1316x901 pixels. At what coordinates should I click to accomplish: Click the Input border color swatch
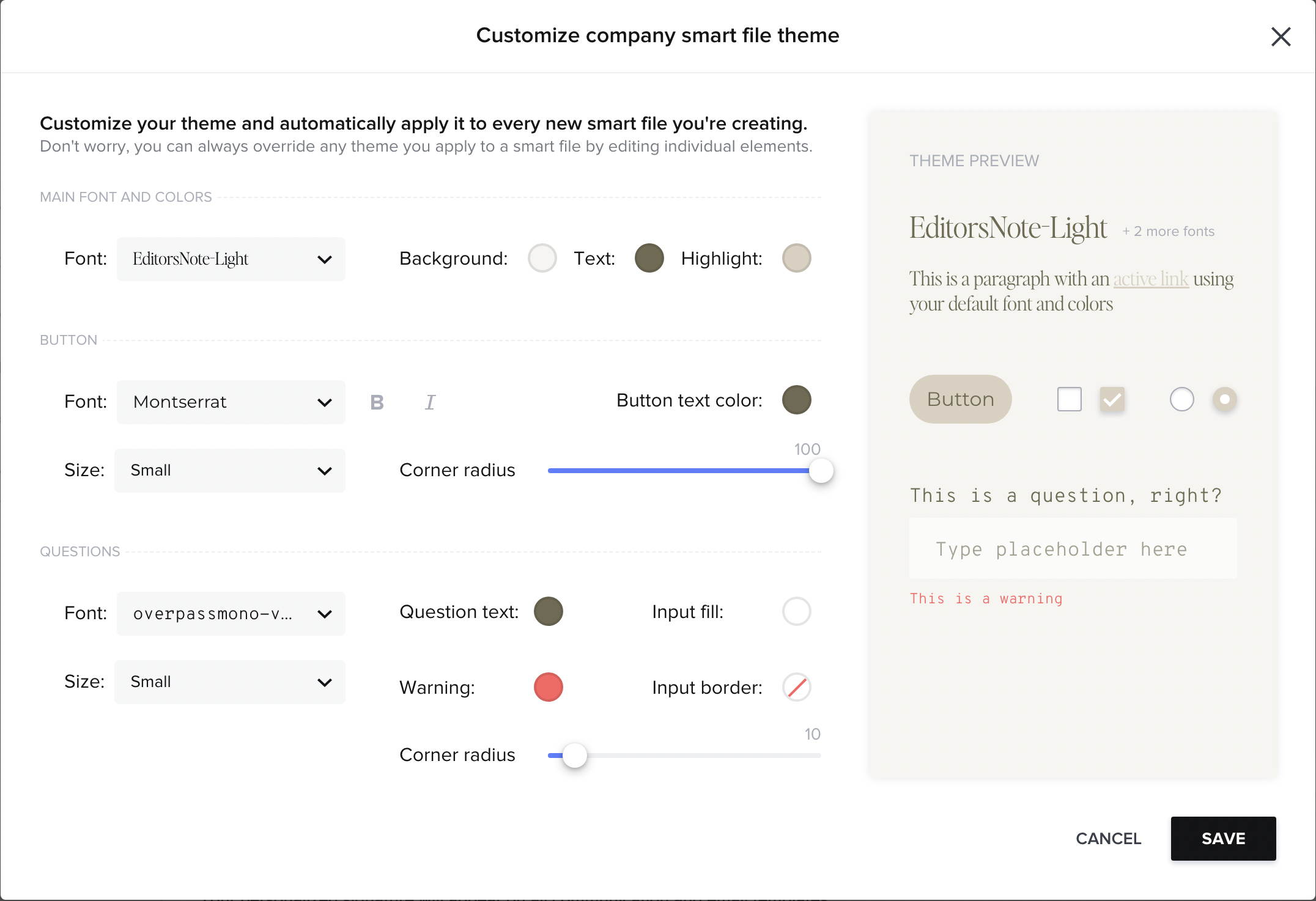tap(798, 687)
